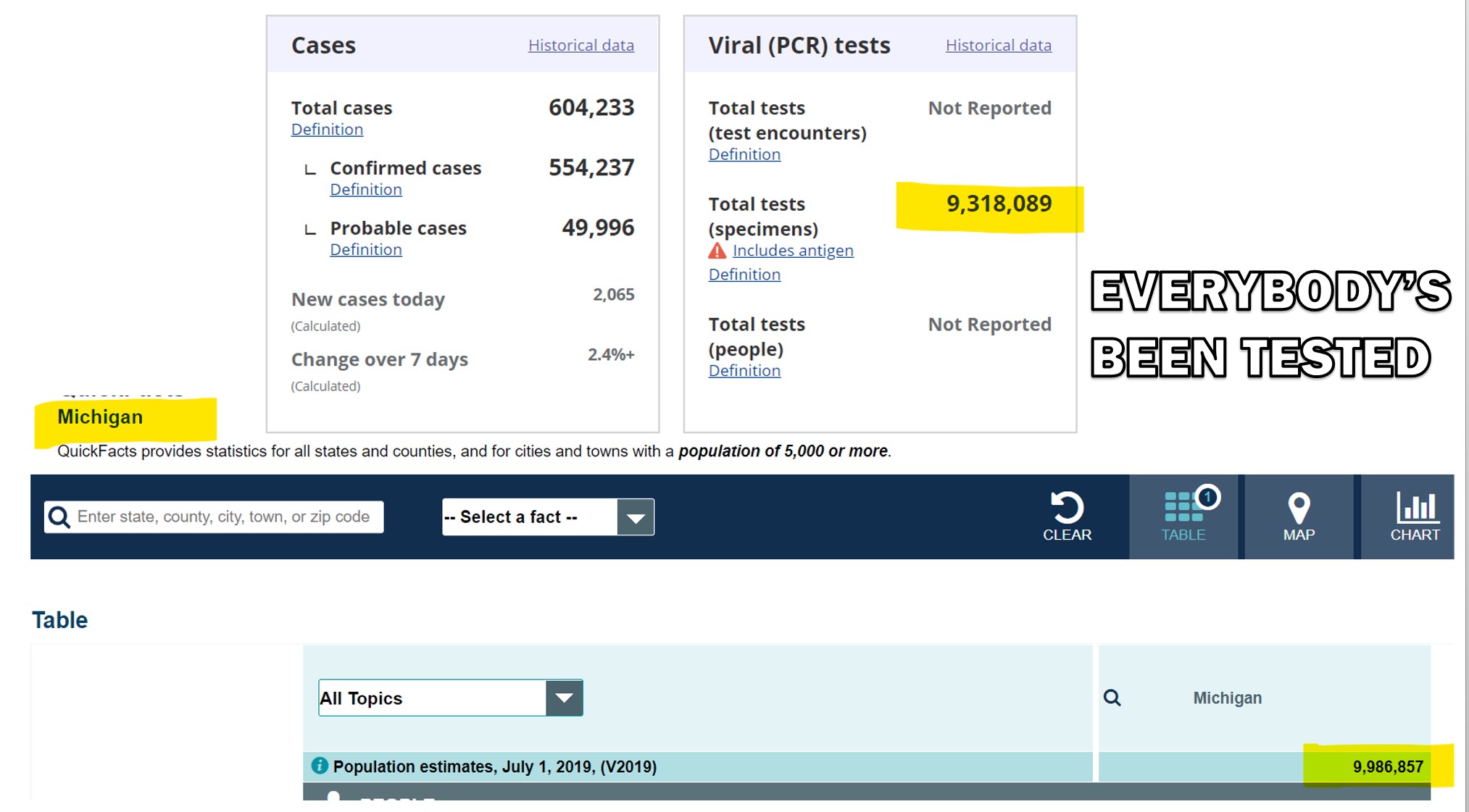This screenshot has width=1469, height=812.
Task: Click the red warning icon near Includes antigen
Action: click(717, 251)
